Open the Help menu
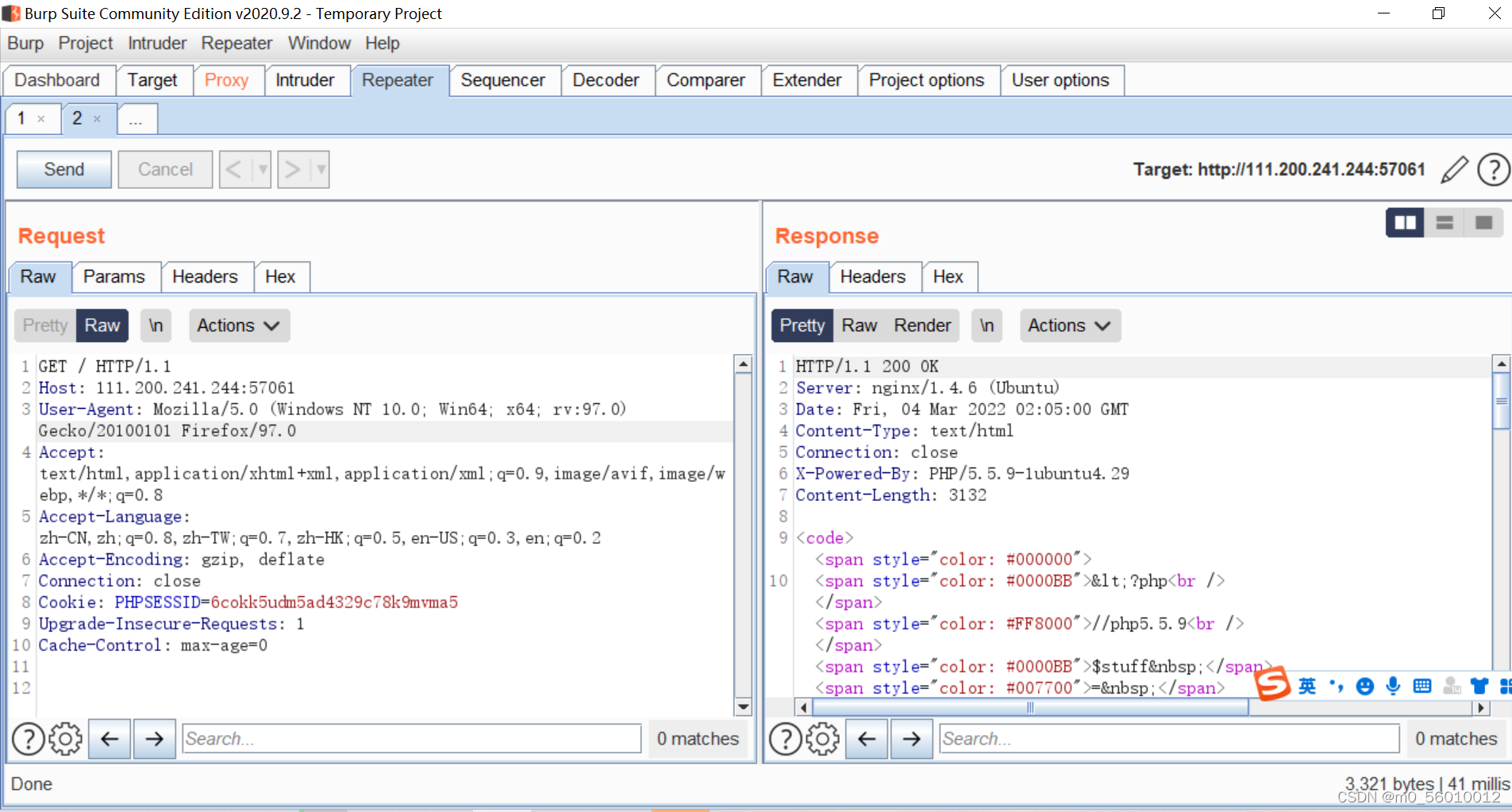This screenshot has width=1512, height=812. click(383, 44)
